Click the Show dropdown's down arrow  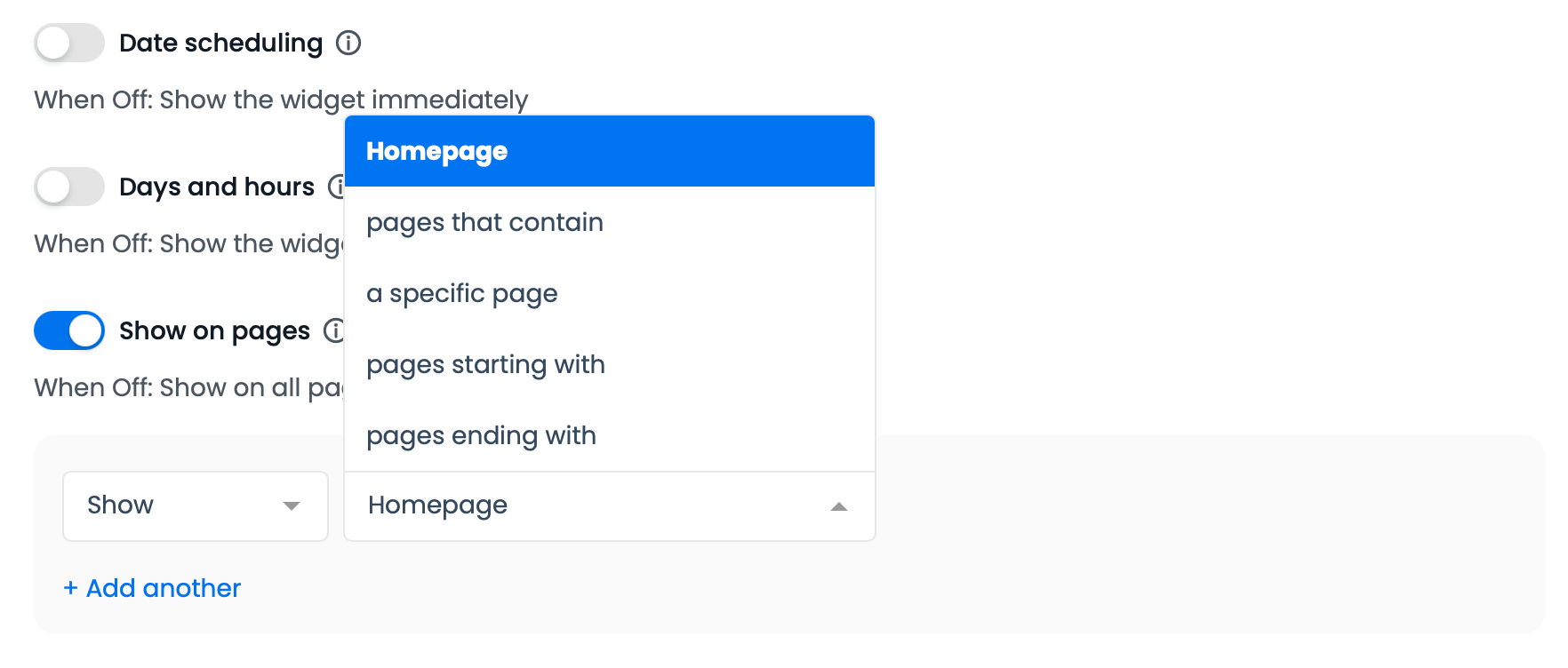(x=291, y=506)
